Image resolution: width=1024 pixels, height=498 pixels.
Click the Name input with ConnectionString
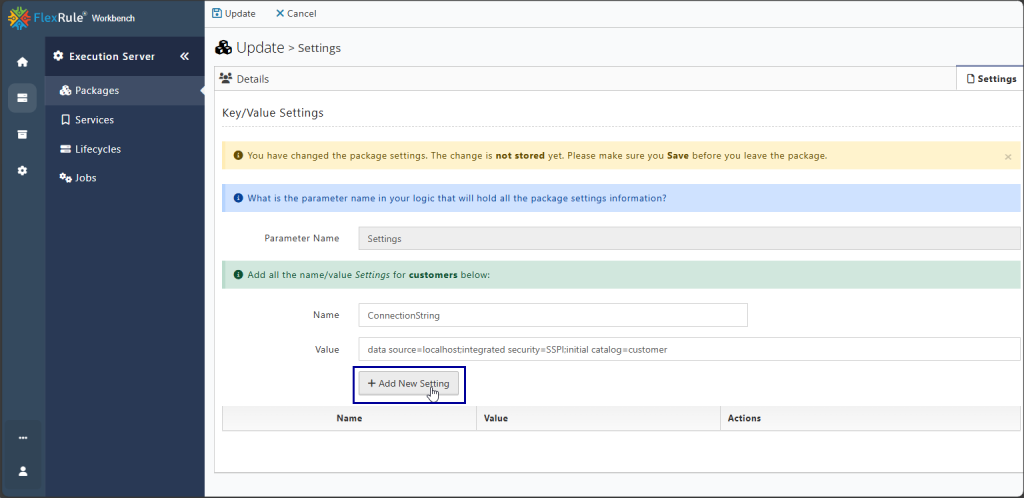coord(552,315)
